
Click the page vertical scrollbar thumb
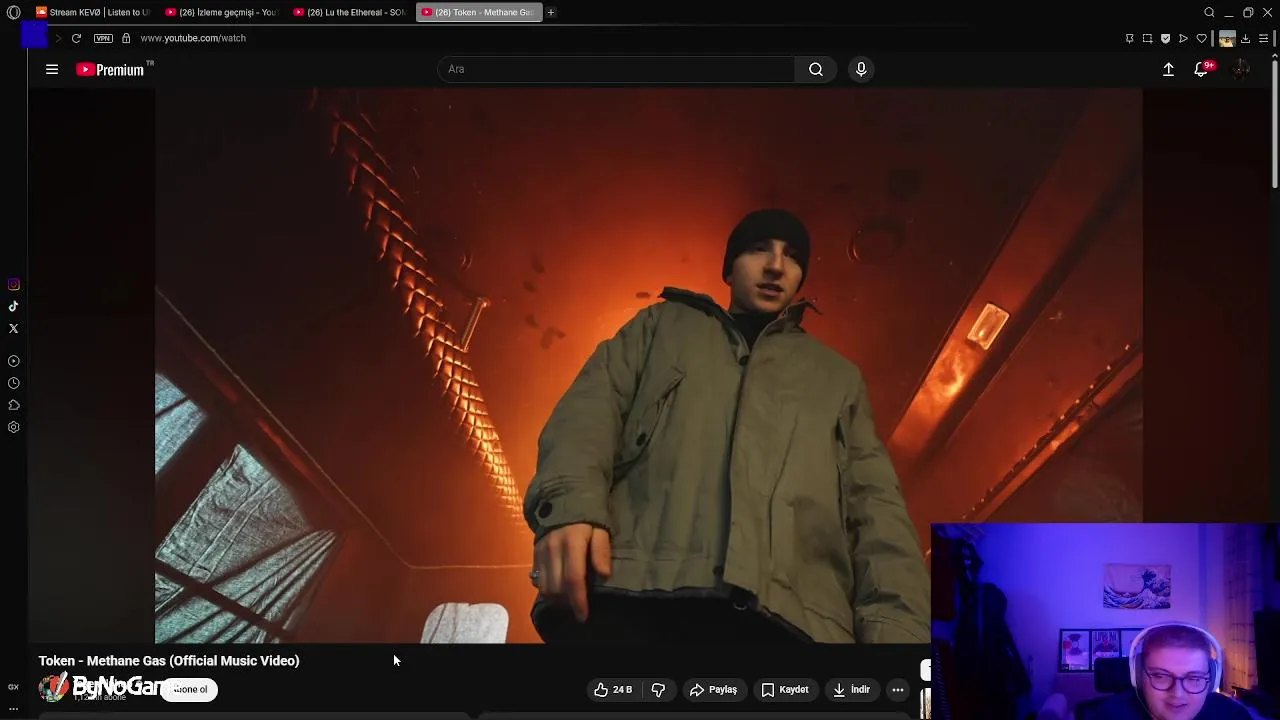coord(1275,122)
